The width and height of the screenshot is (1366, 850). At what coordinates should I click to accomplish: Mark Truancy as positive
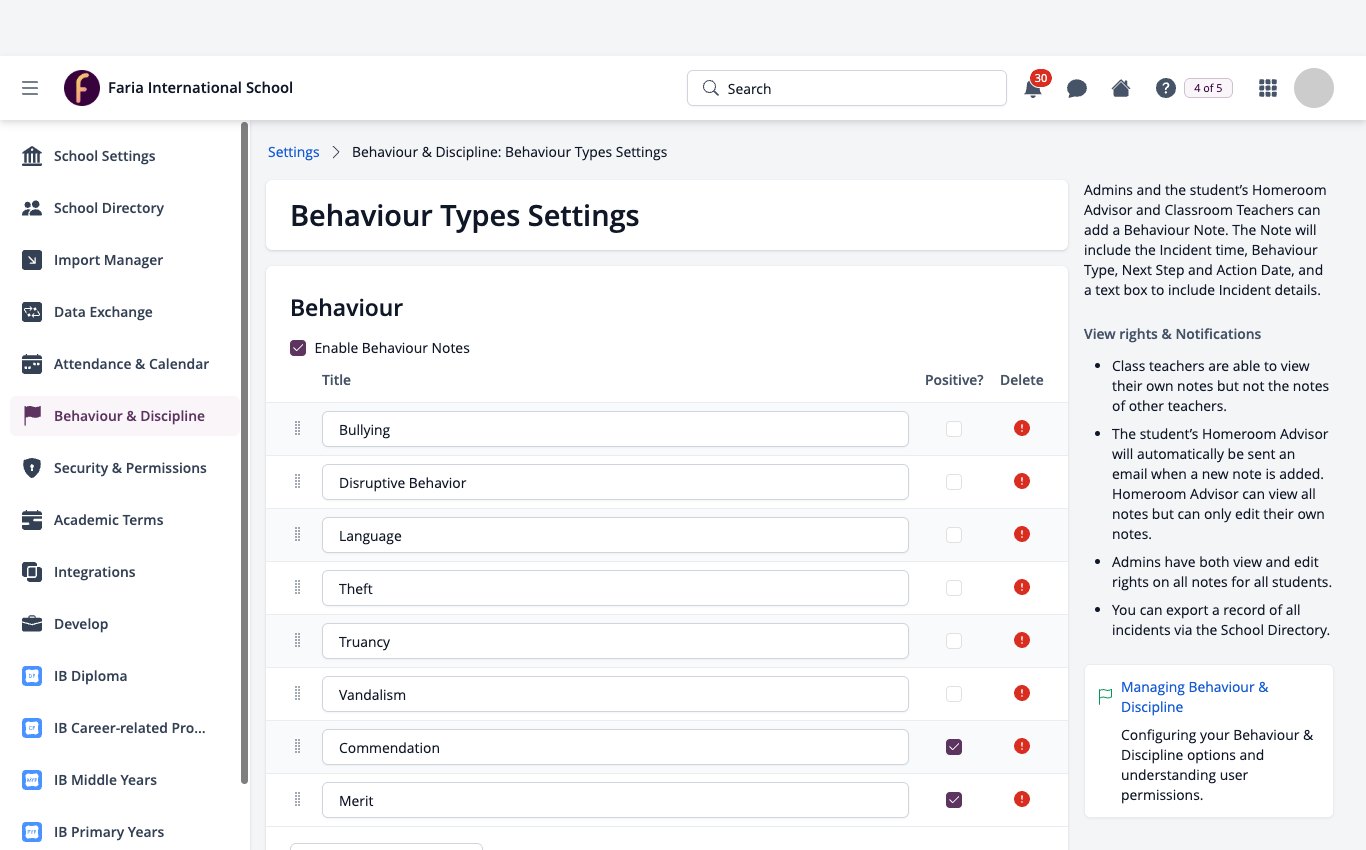click(954, 641)
